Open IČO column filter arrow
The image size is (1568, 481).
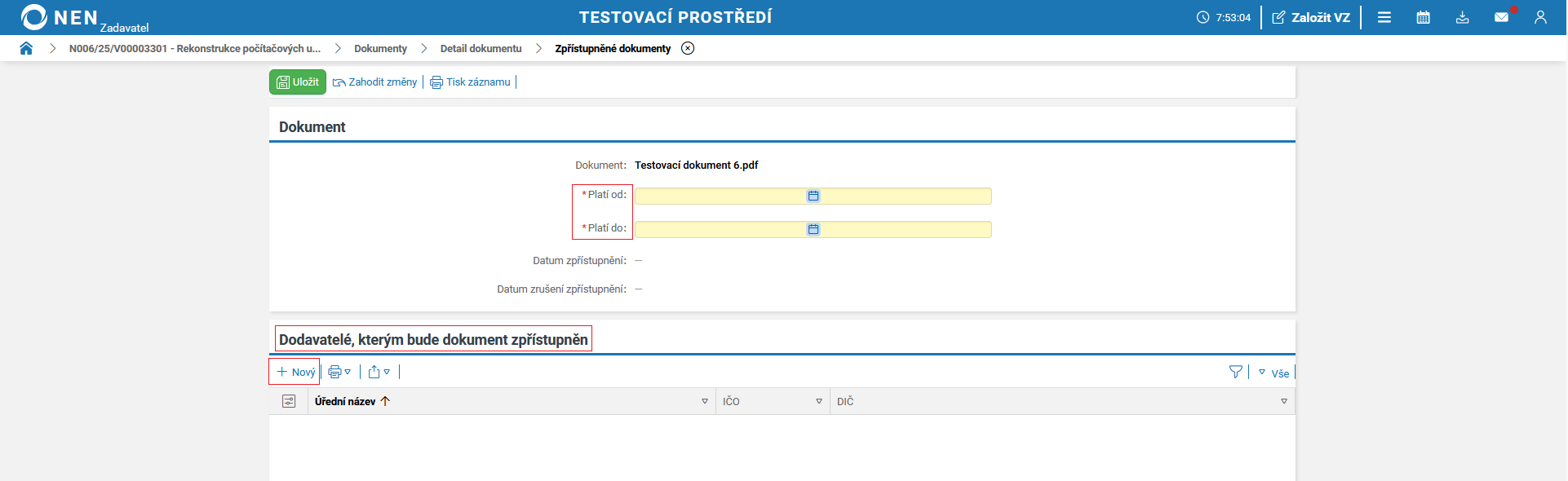click(819, 401)
